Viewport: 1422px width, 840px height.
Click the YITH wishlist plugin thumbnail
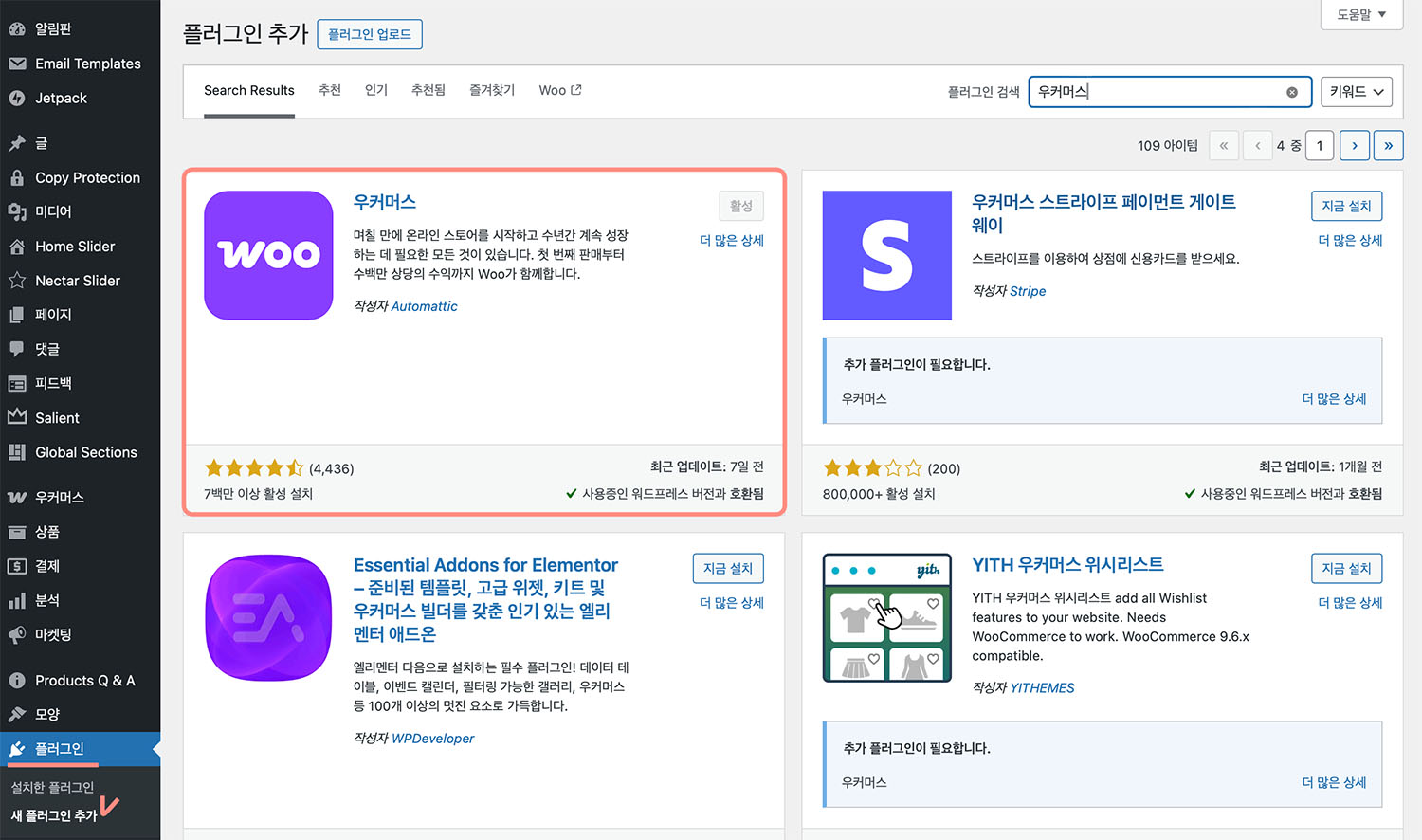point(886,617)
